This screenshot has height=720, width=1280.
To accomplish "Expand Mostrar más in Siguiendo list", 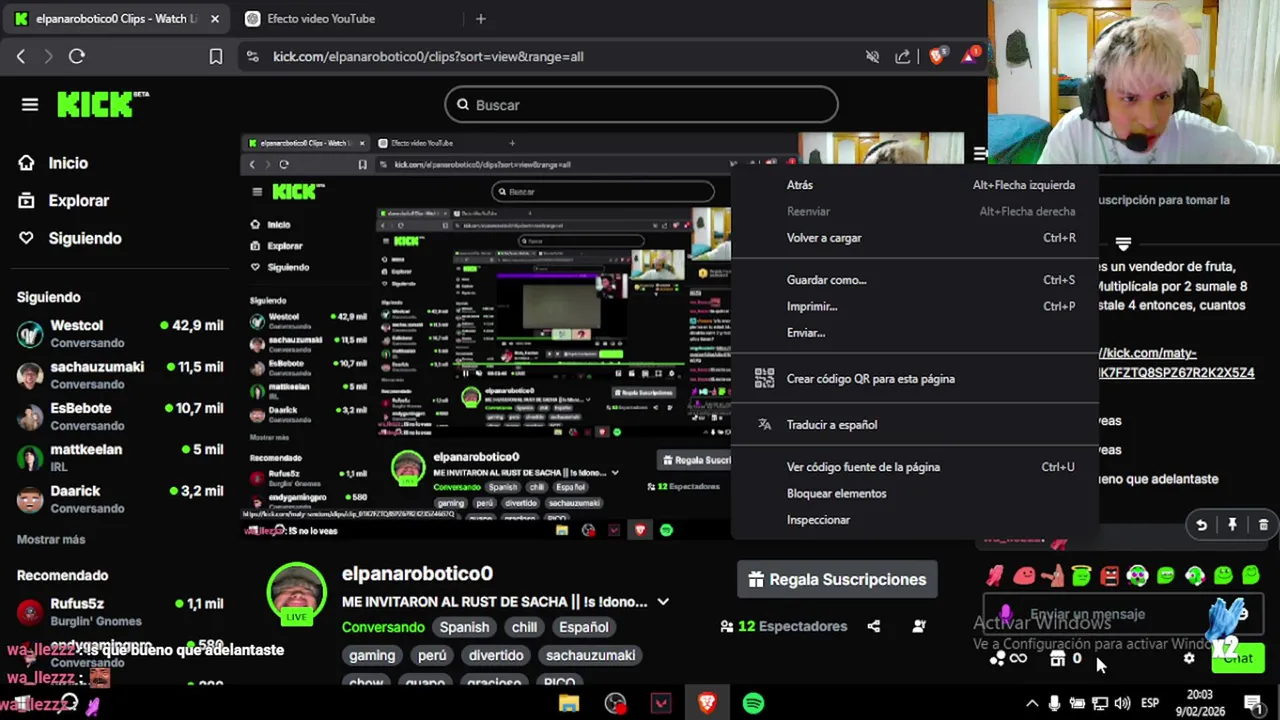I will pyautogui.click(x=51, y=540).
